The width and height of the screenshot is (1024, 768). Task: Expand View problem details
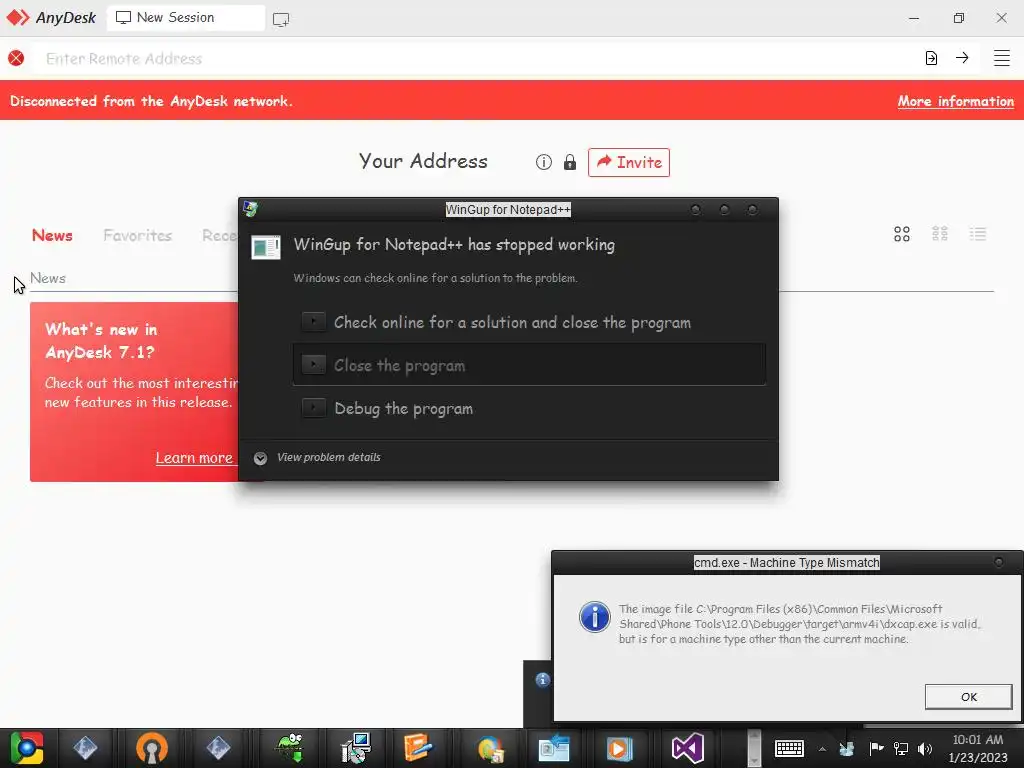pyautogui.click(x=317, y=458)
